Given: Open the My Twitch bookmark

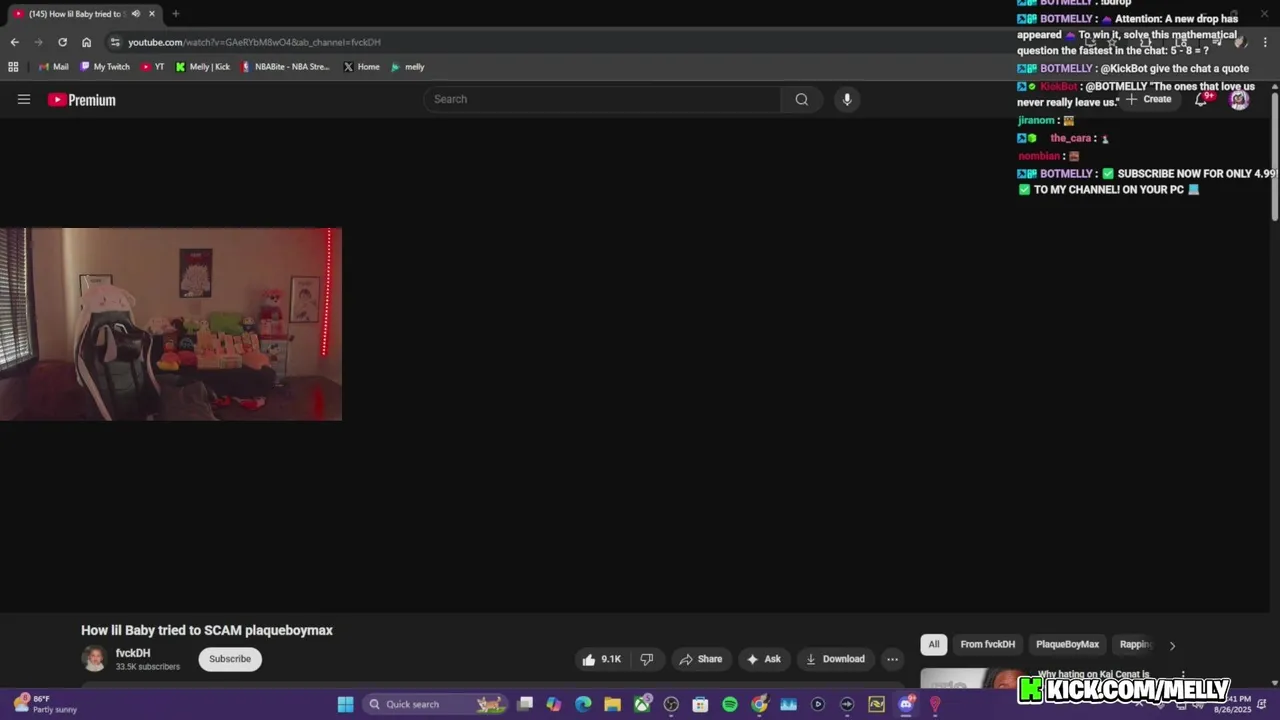Looking at the screenshot, I should tap(104, 67).
